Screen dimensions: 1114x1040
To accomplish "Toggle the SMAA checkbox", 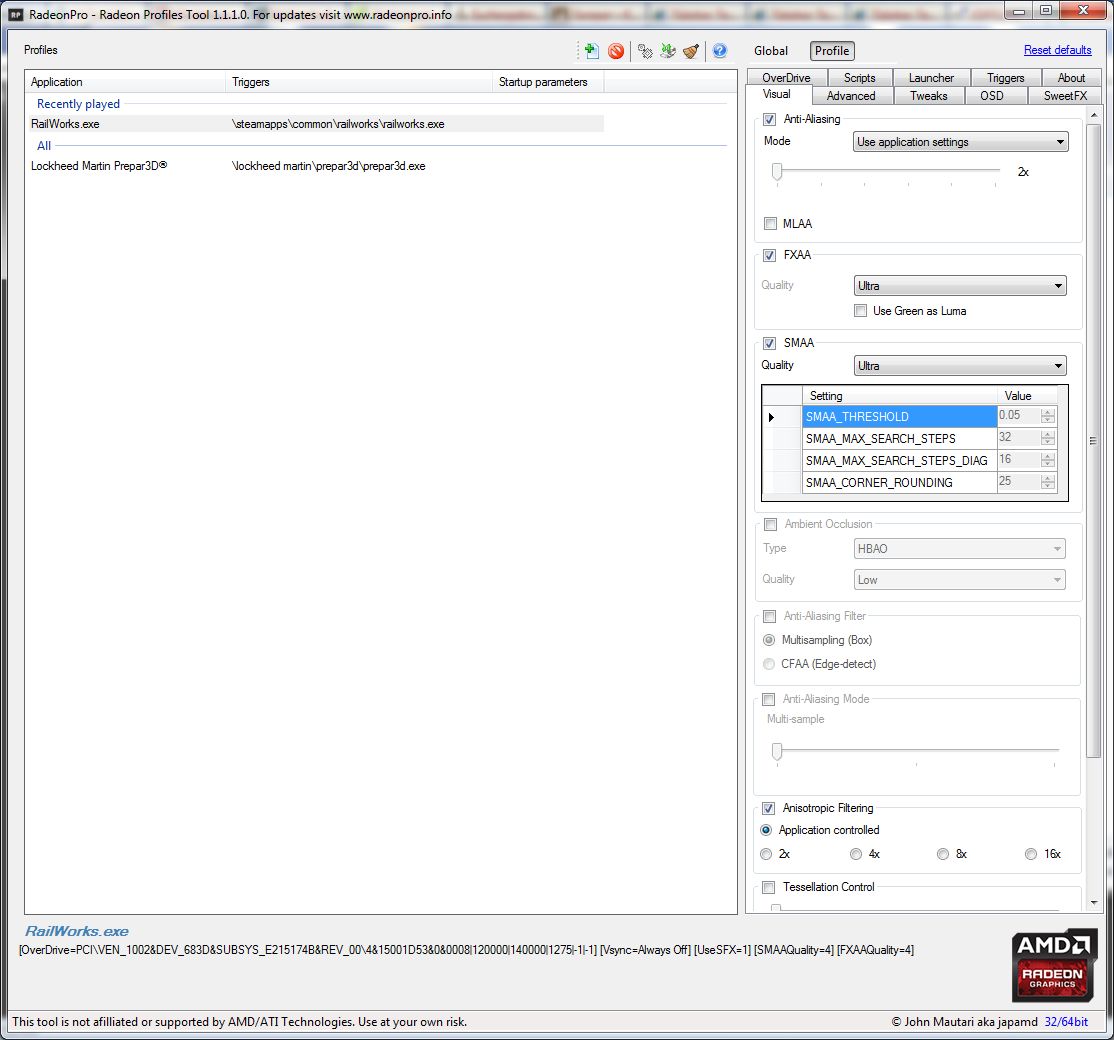I will [769, 343].
